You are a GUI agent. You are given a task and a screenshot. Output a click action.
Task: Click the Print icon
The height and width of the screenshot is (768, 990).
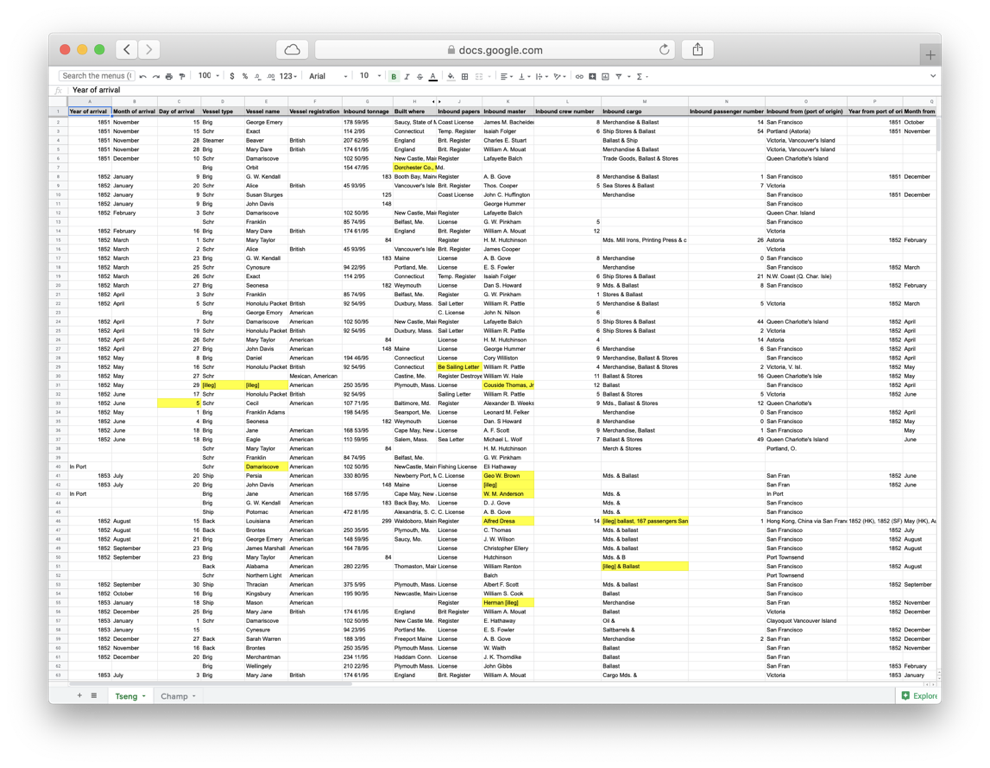point(169,76)
